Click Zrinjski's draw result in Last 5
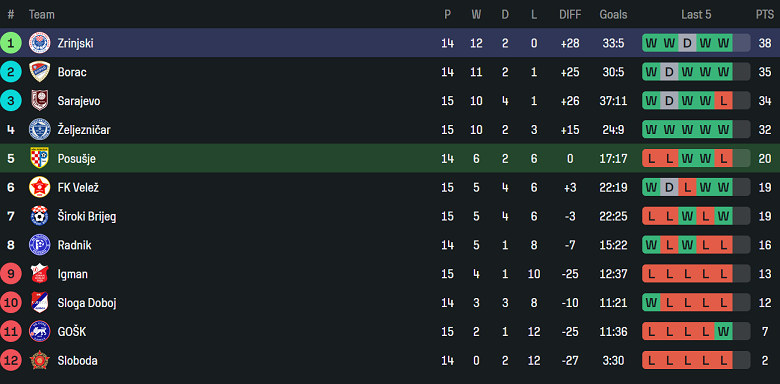Viewport: 780px width, 384px height. (687, 43)
